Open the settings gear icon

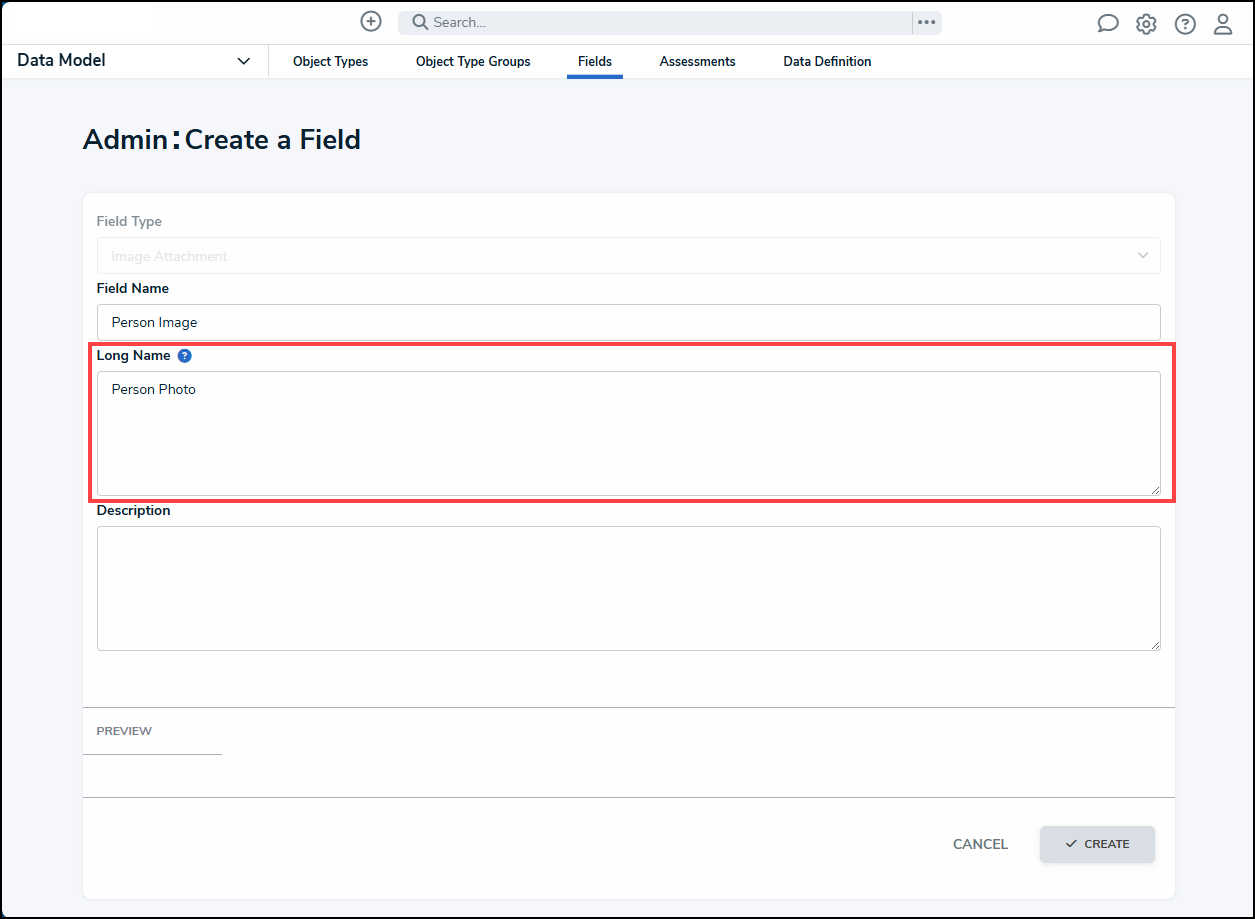click(x=1146, y=24)
